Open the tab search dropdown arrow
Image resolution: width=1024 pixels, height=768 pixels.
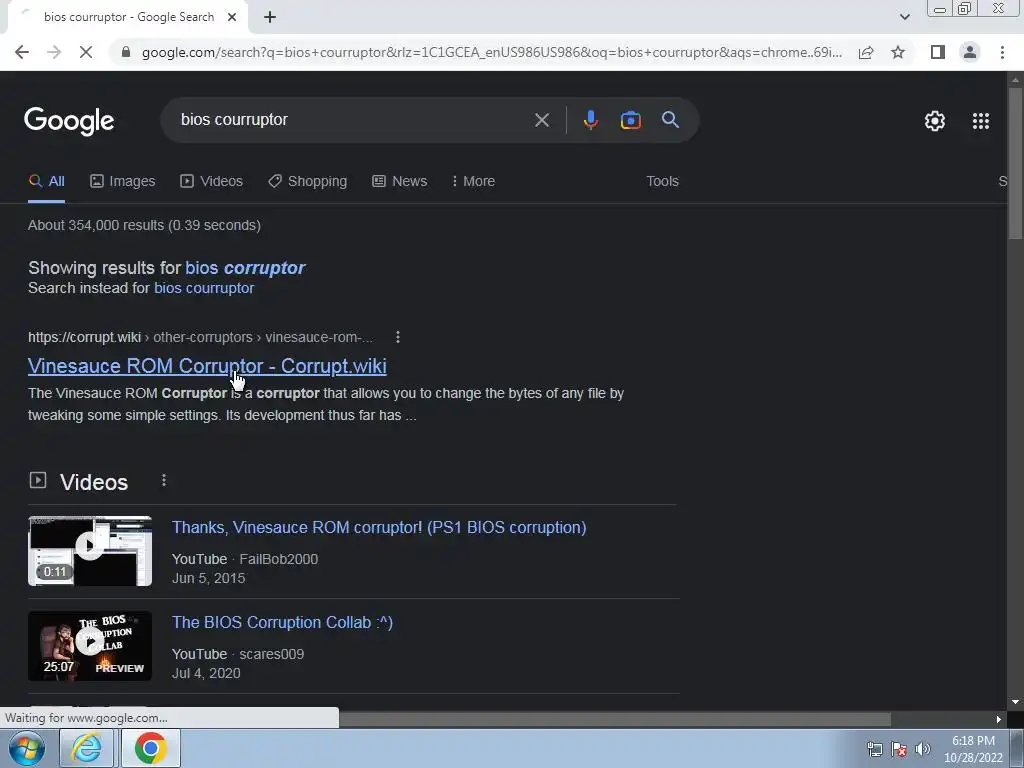904,17
